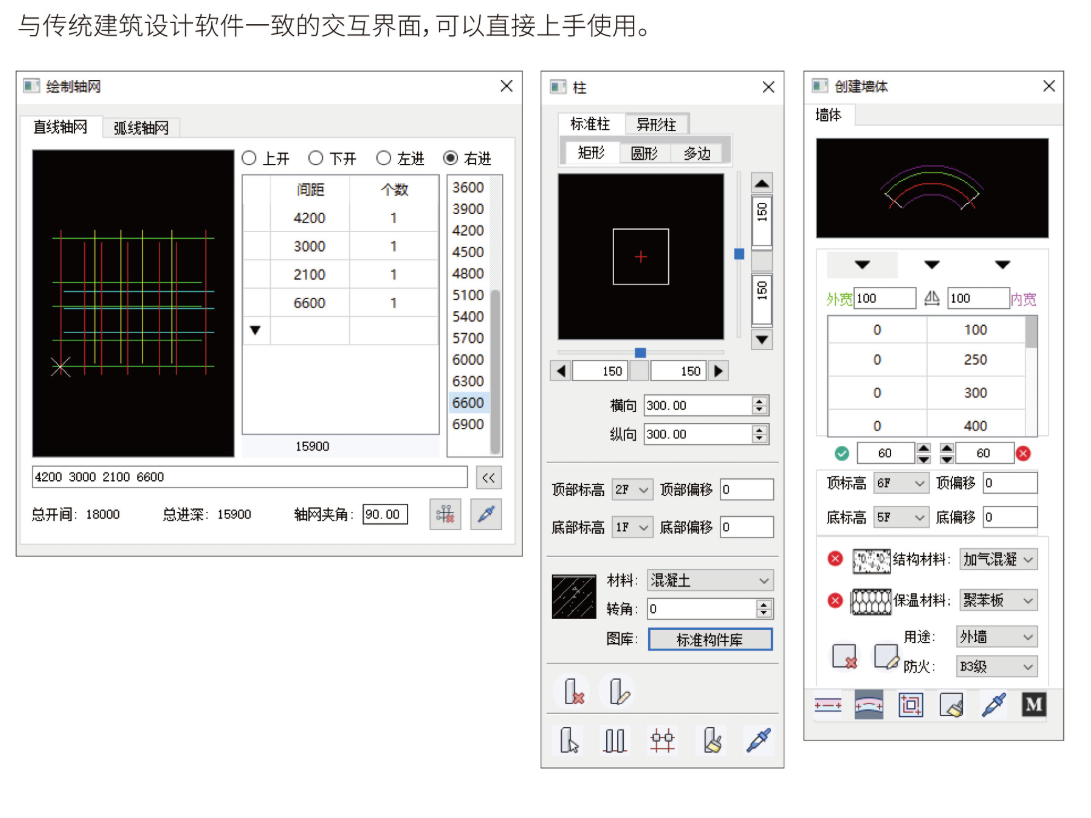Select the arc wall drawing icon
1091x818 pixels.
pos(868,705)
